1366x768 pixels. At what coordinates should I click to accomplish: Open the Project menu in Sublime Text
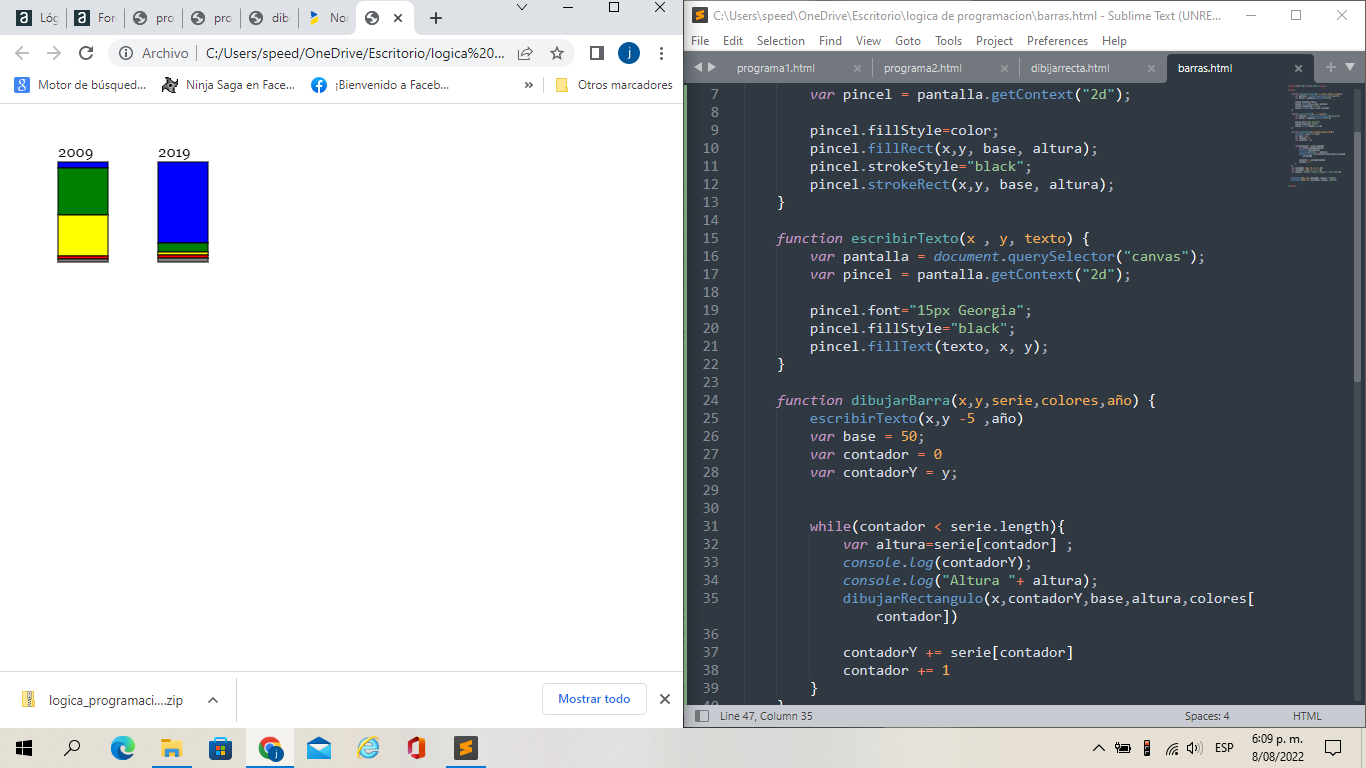pos(994,41)
